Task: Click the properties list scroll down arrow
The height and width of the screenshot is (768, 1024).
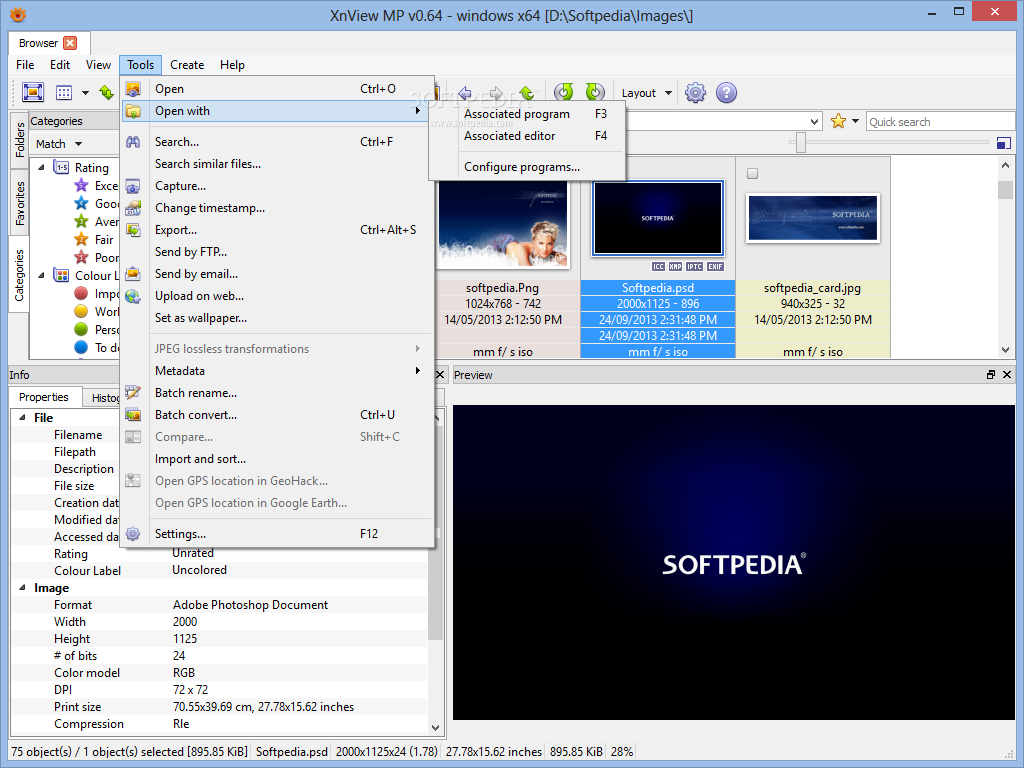Action: (436, 727)
